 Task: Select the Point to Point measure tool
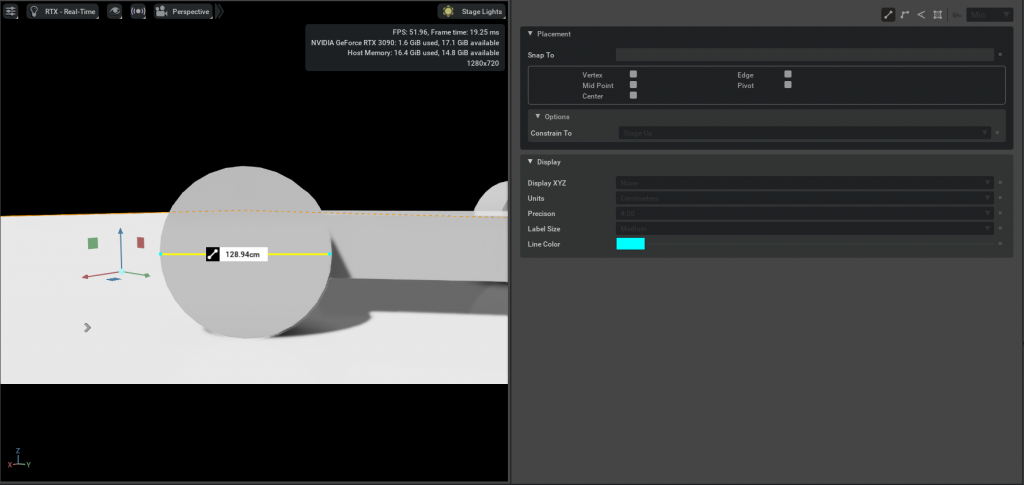[888, 14]
